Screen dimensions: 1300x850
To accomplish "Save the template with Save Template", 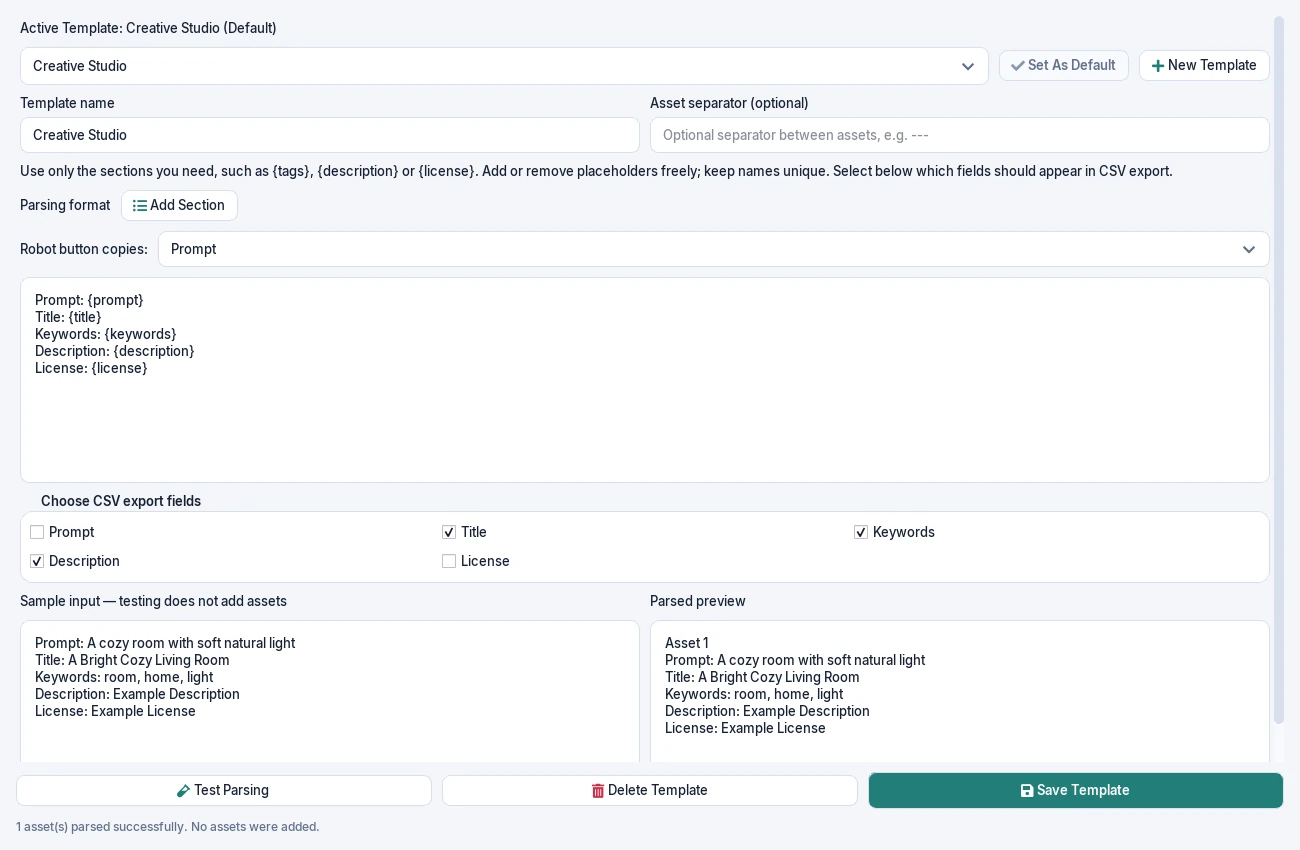I will coord(1076,790).
